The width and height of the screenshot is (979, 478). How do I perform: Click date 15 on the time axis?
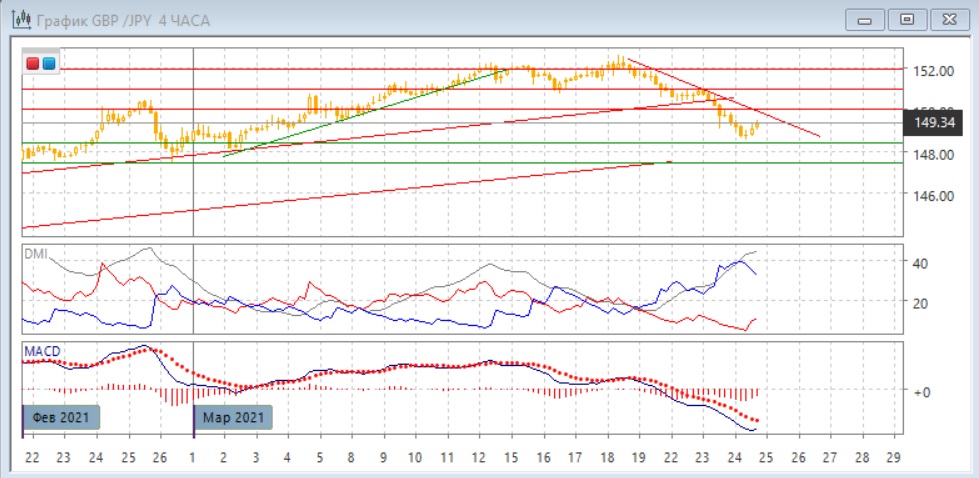(511, 457)
